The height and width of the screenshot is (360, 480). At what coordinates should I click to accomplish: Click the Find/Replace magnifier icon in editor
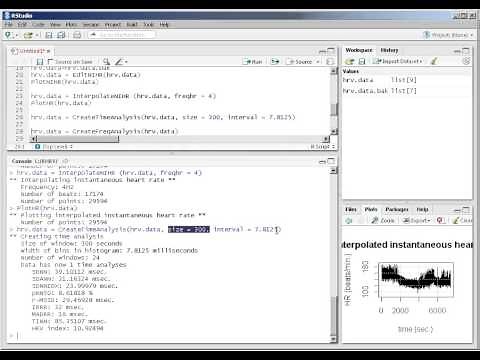pyautogui.click(x=106, y=62)
